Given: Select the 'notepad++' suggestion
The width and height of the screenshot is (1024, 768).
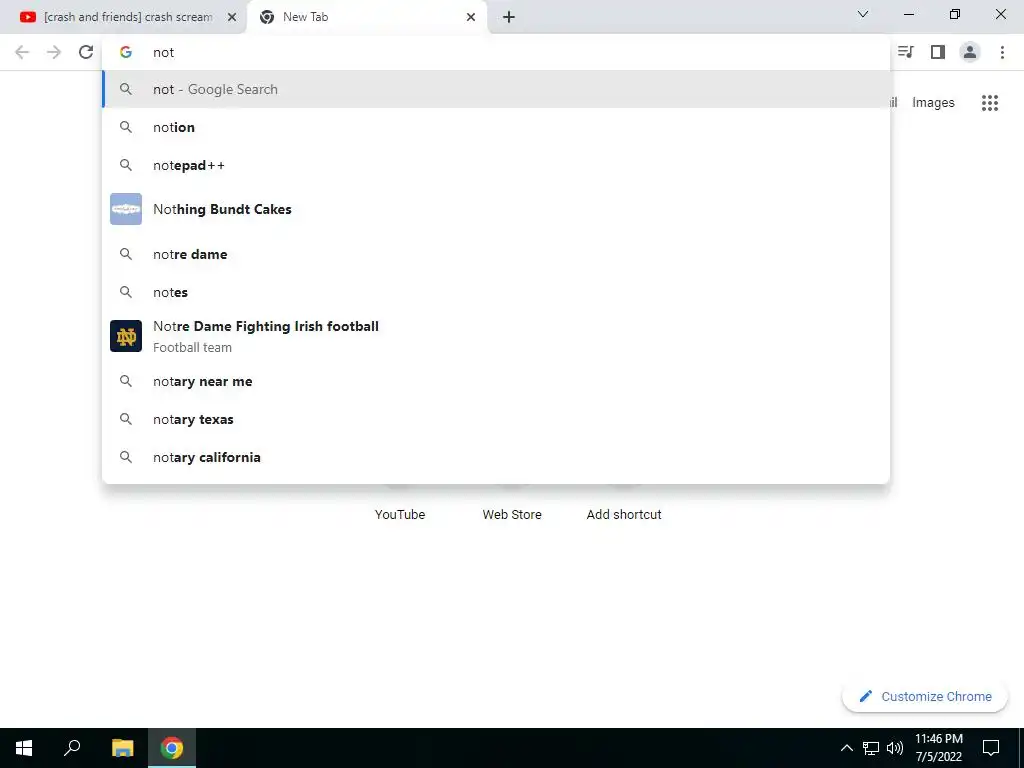Looking at the screenshot, I should click(x=496, y=165).
